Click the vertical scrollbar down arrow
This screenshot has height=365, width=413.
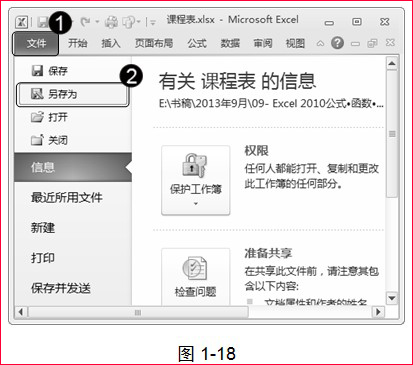pyautogui.click(x=392, y=298)
